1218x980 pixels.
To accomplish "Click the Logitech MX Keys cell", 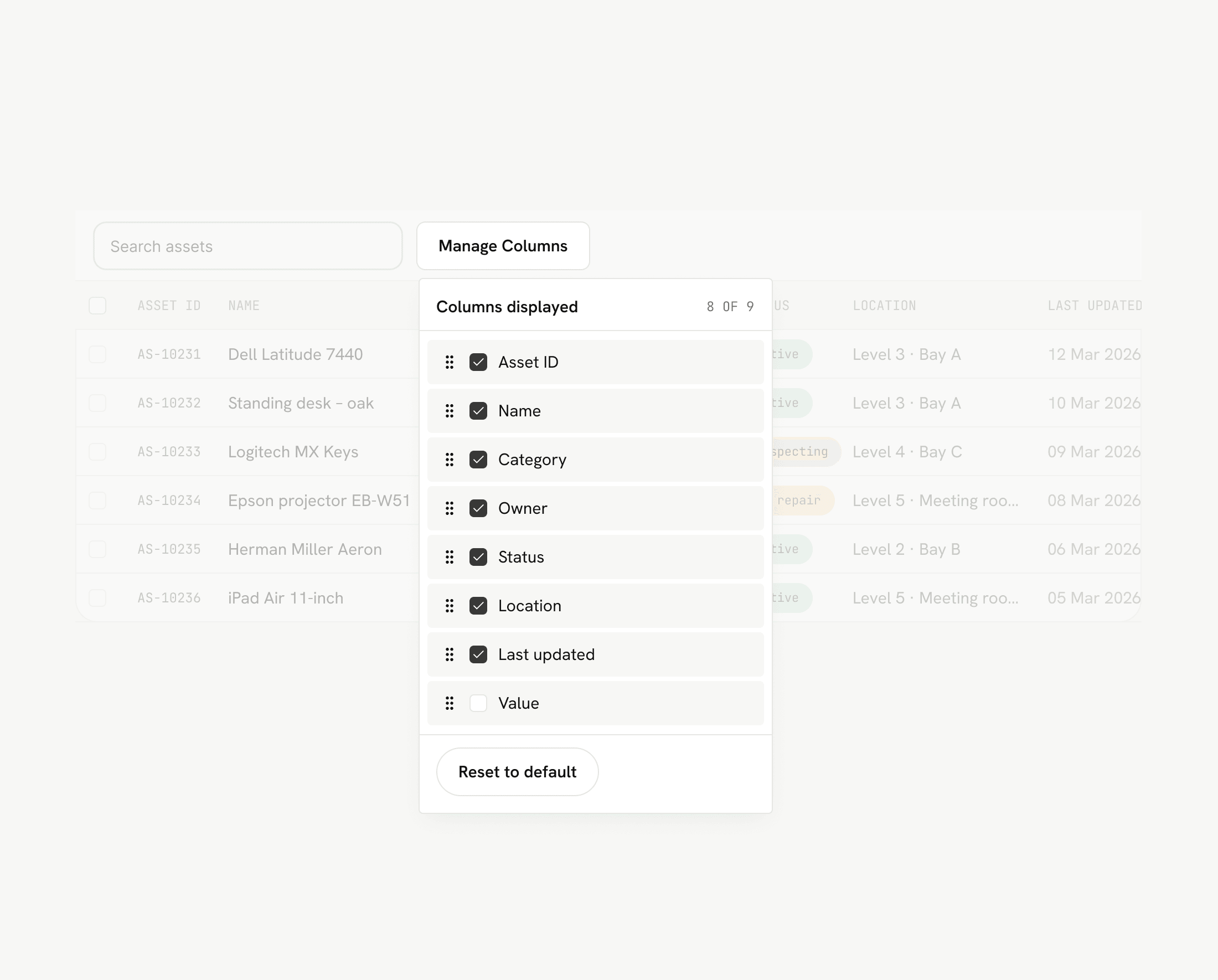I will 293,452.
